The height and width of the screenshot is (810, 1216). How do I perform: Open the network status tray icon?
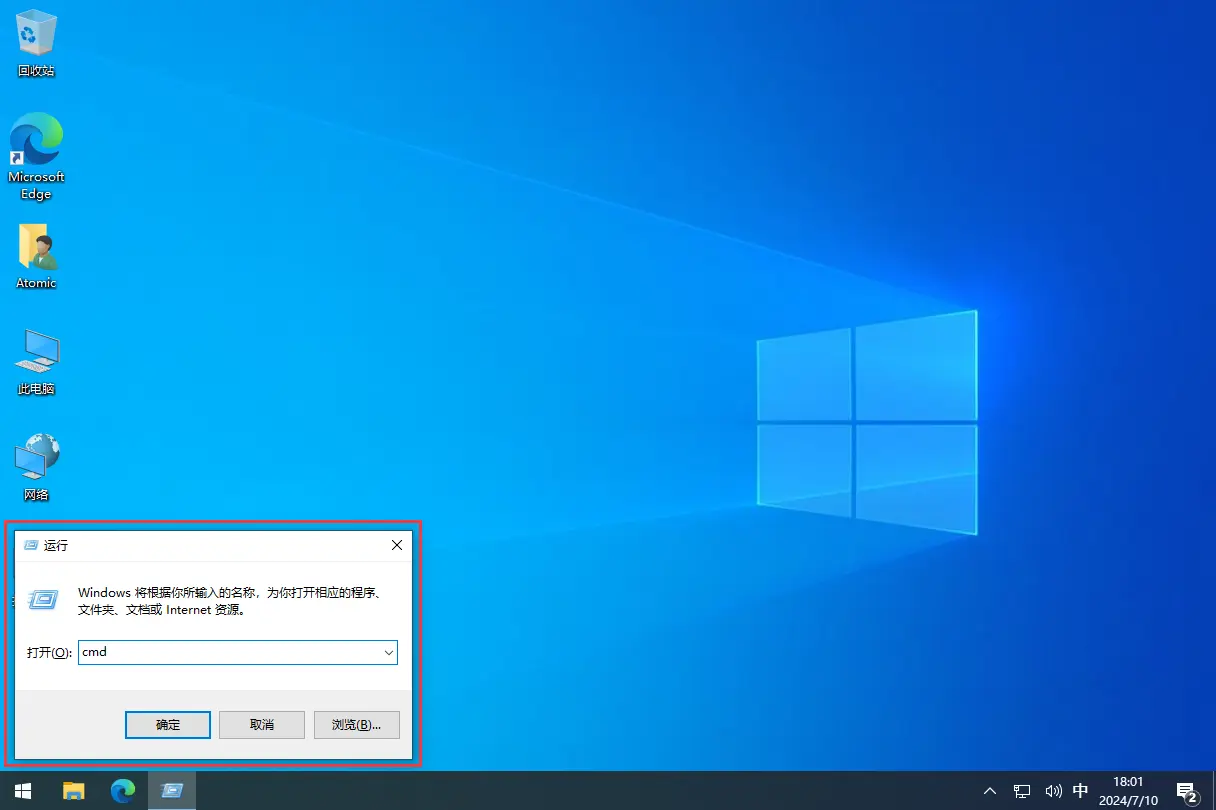point(1022,791)
